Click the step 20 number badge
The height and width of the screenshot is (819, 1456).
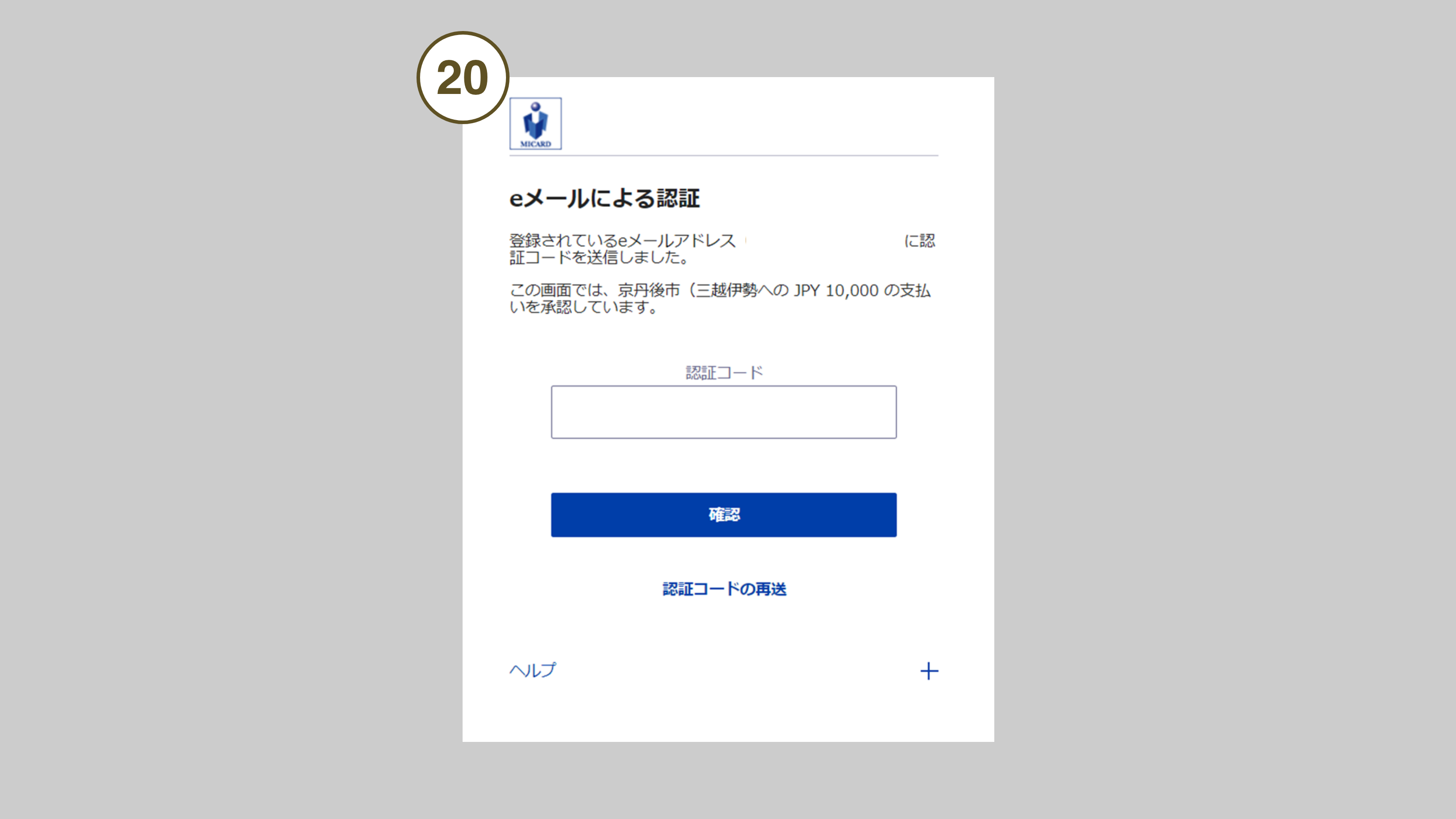(x=463, y=78)
